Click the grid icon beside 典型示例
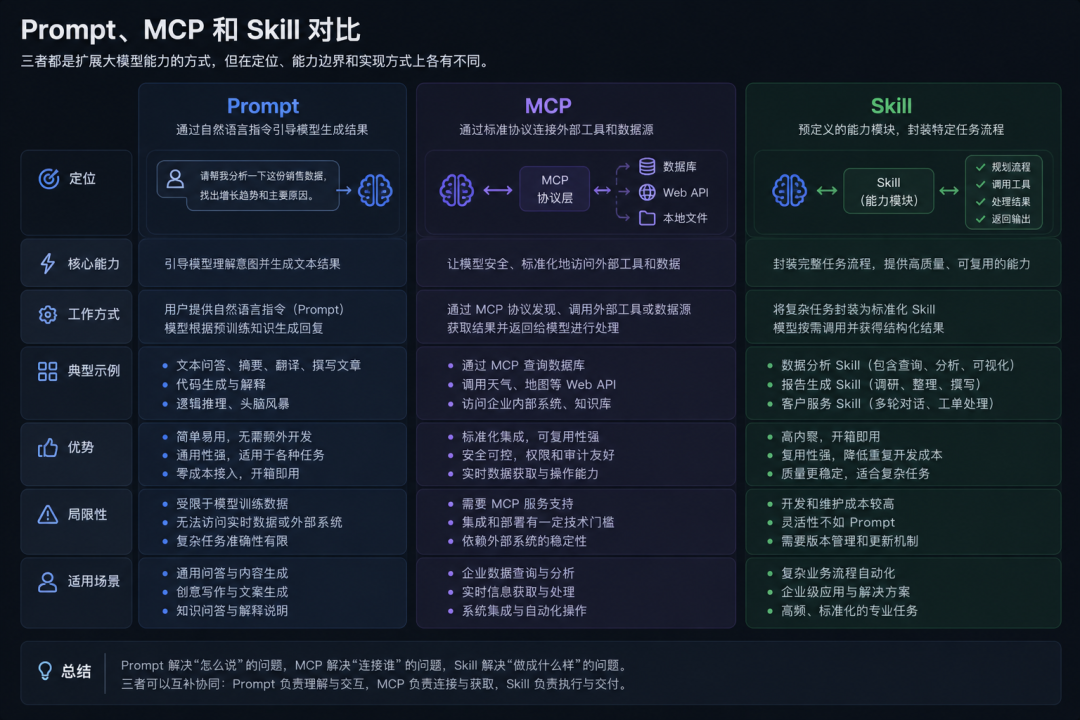The image size is (1080, 720). pyautogui.click(x=48, y=371)
